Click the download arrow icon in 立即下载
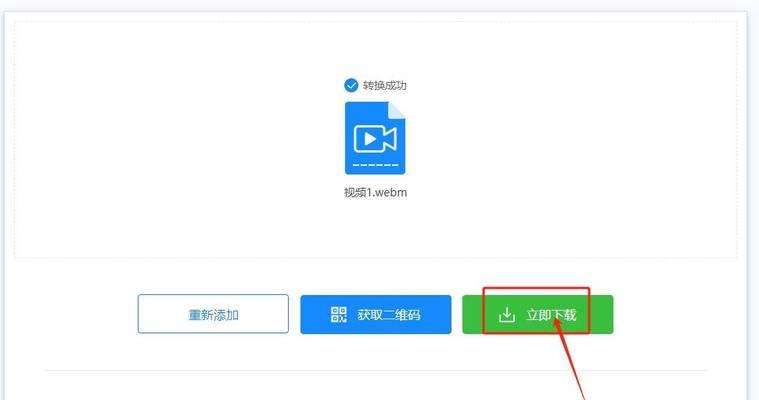The image size is (759, 400). click(x=506, y=314)
